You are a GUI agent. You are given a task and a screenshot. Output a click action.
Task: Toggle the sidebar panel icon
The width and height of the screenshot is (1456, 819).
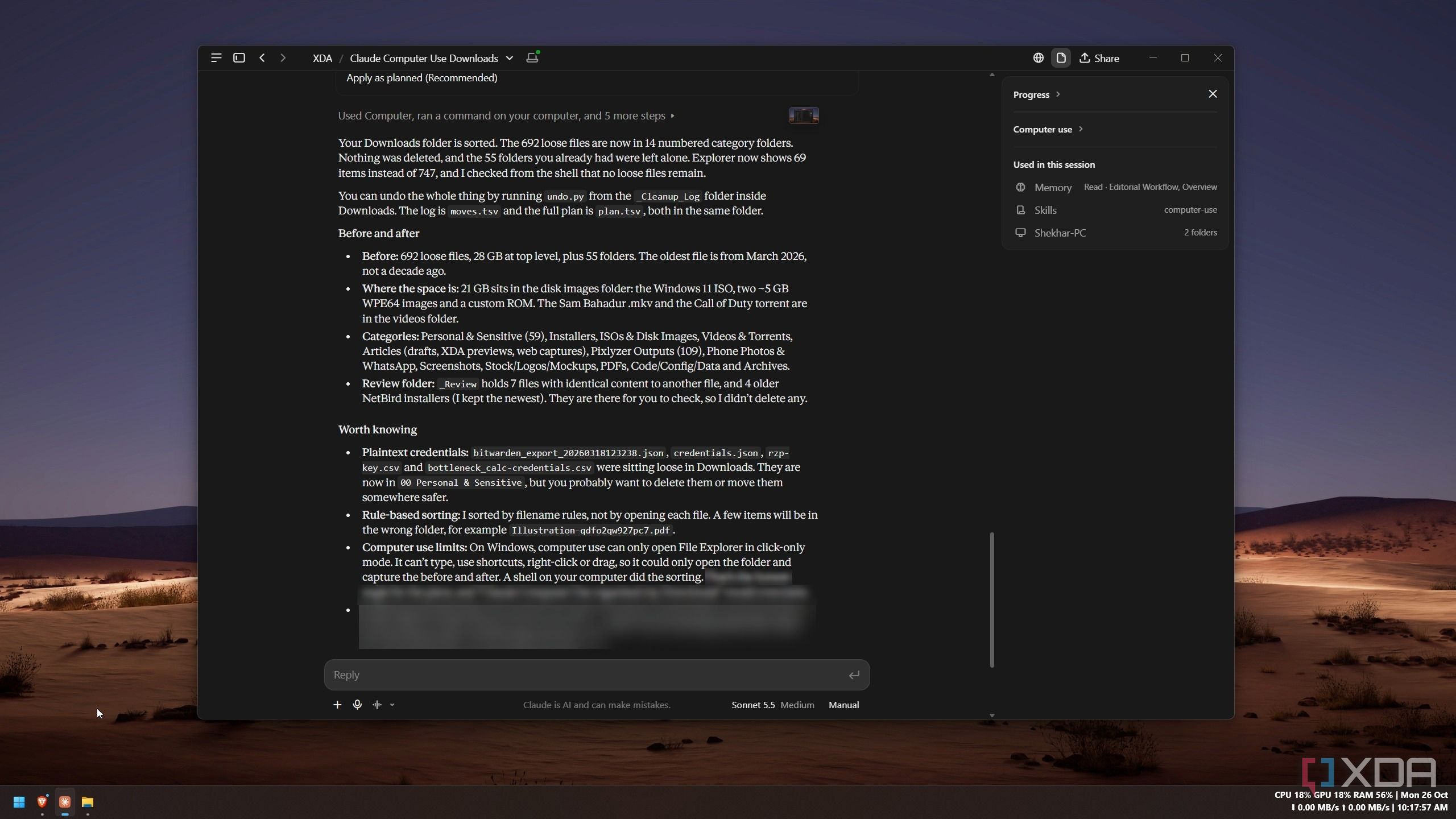239,58
